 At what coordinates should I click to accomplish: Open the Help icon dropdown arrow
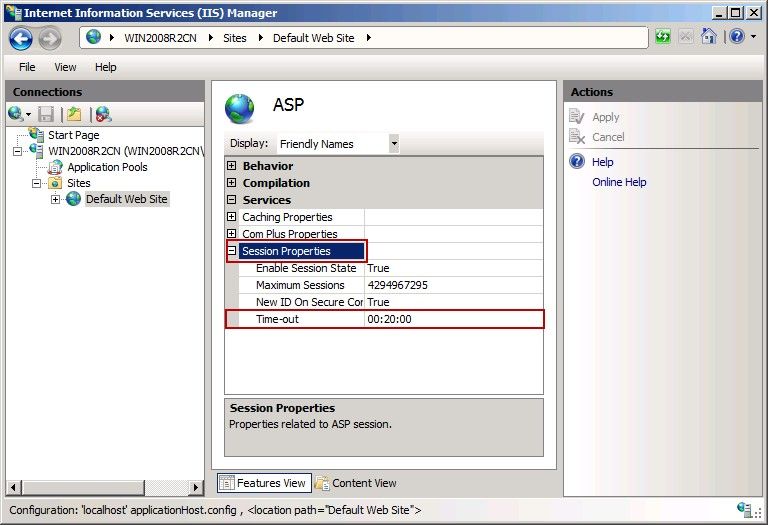pos(753,37)
